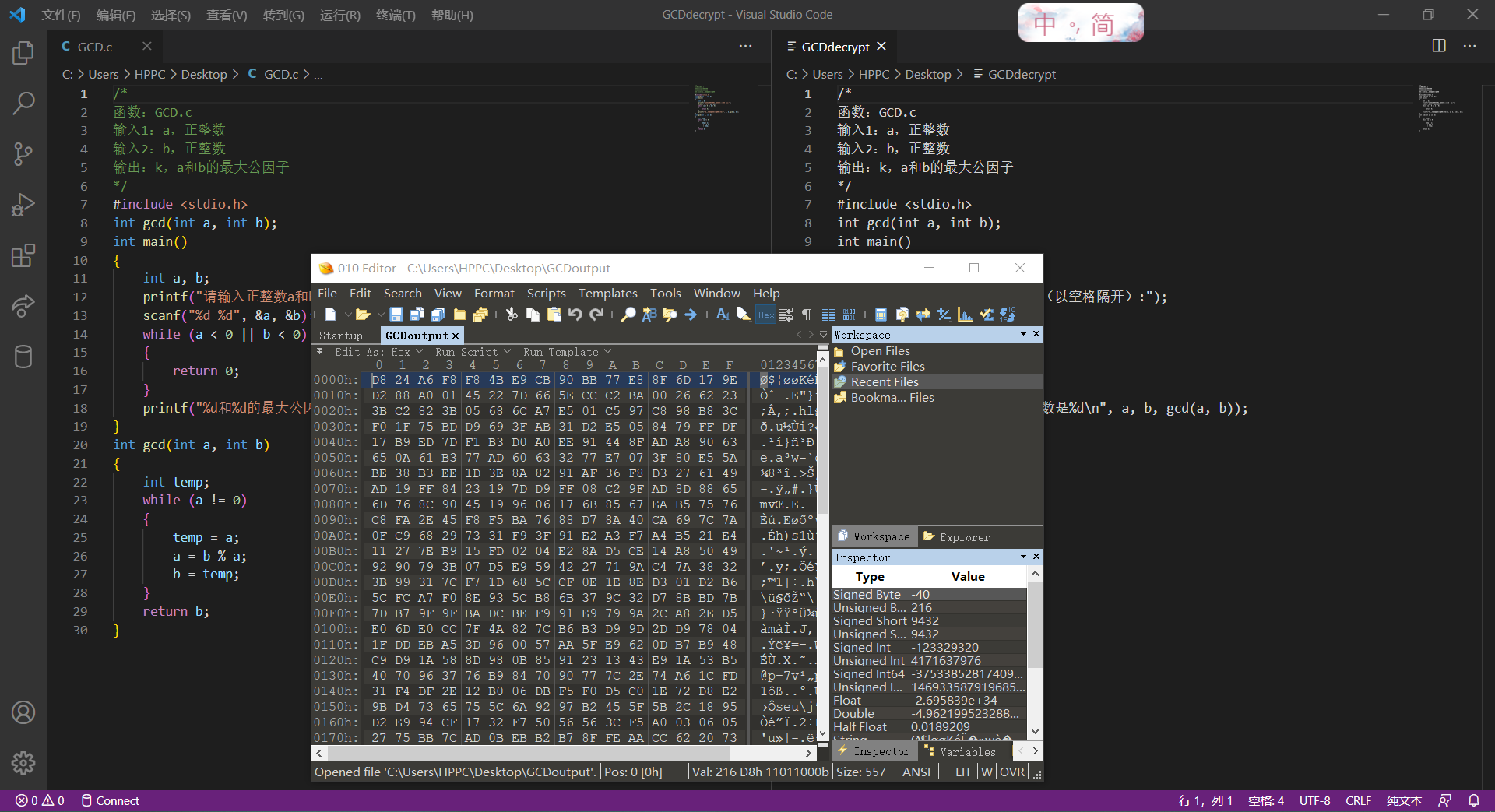Image resolution: width=1495 pixels, height=812 pixels.
Task: Open the database icon in the activity bar
Action: [x=23, y=357]
